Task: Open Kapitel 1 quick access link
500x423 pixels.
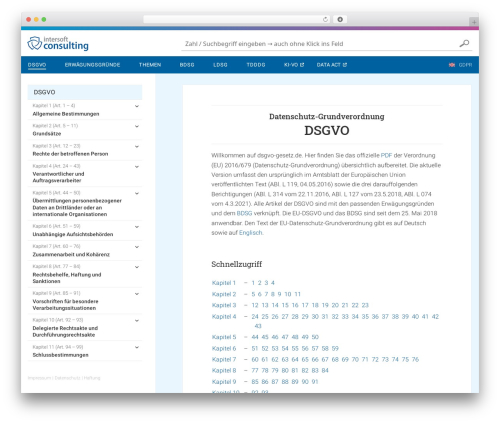Action: click(x=224, y=283)
